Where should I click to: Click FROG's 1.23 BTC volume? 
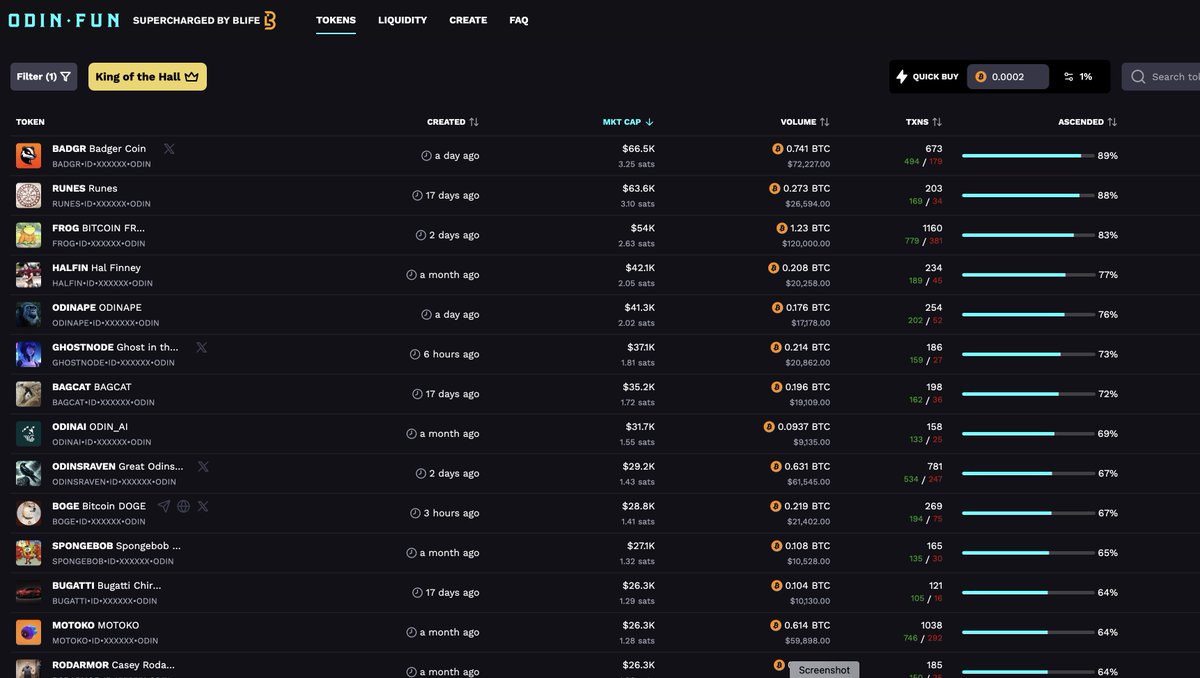tap(803, 228)
